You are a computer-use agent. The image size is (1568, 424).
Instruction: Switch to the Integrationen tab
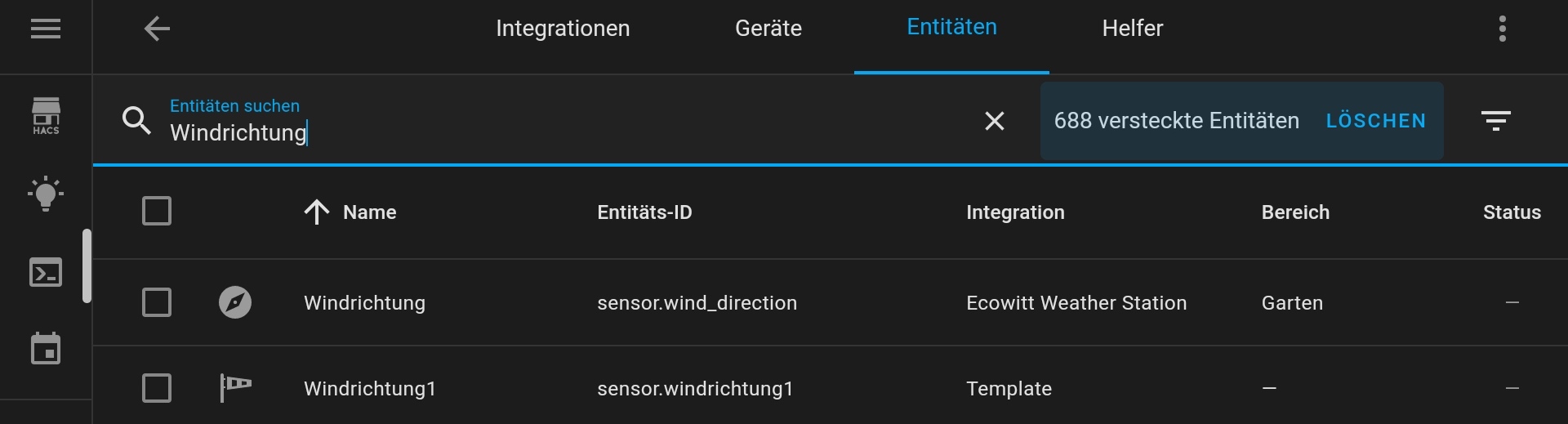click(563, 29)
